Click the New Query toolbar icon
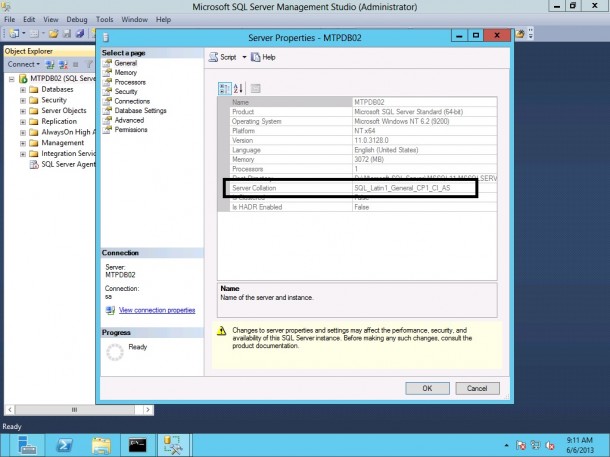This screenshot has width=610, height=457. [14, 33]
